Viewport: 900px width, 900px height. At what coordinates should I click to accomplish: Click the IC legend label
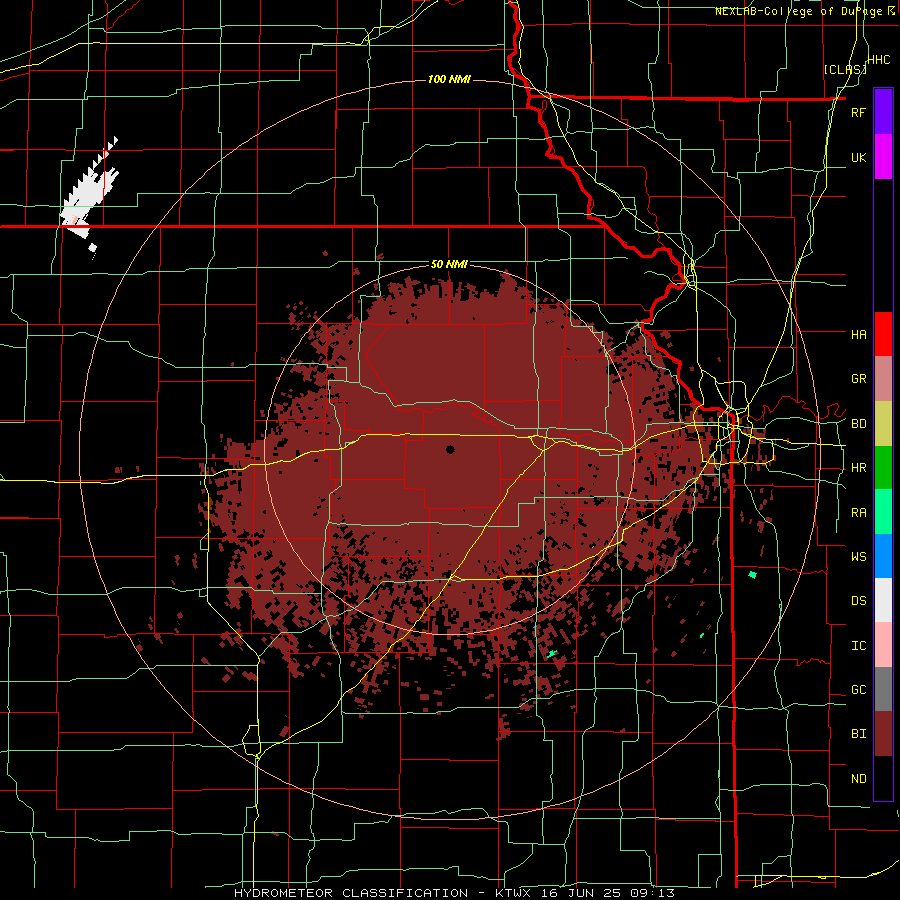pos(858,646)
